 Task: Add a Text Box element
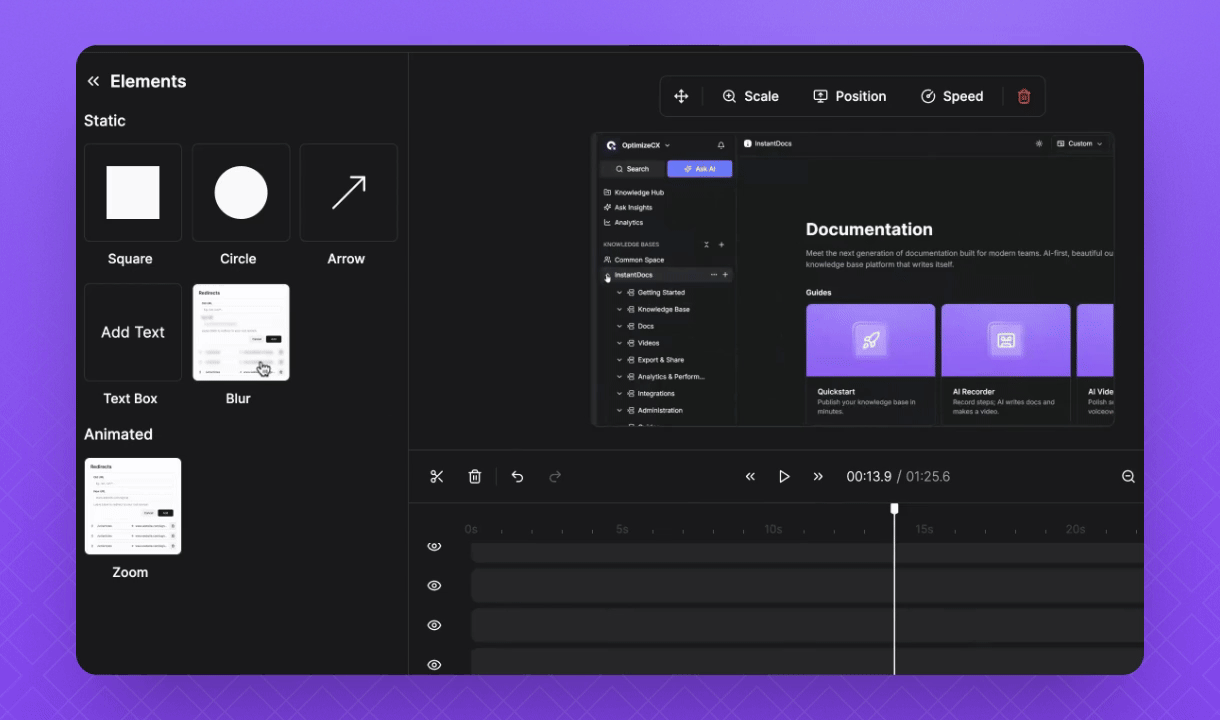tap(133, 333)
